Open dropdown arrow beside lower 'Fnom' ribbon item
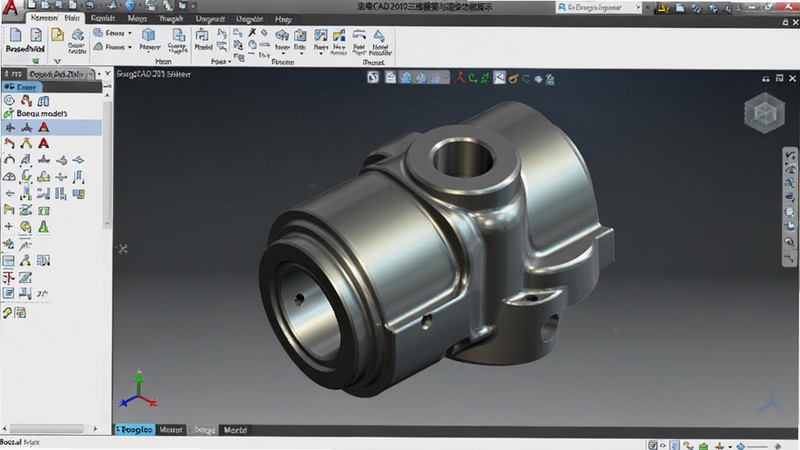This screenshot has height=450, width=800. [x=130, y=47]
